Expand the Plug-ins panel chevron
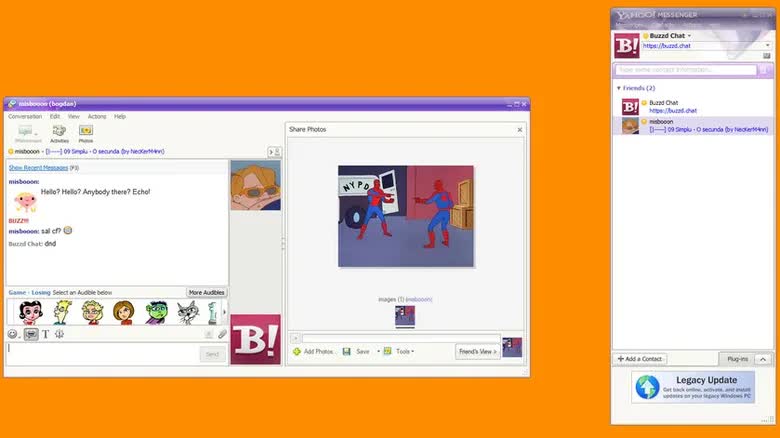780x438 pixels. click(762, 358)
